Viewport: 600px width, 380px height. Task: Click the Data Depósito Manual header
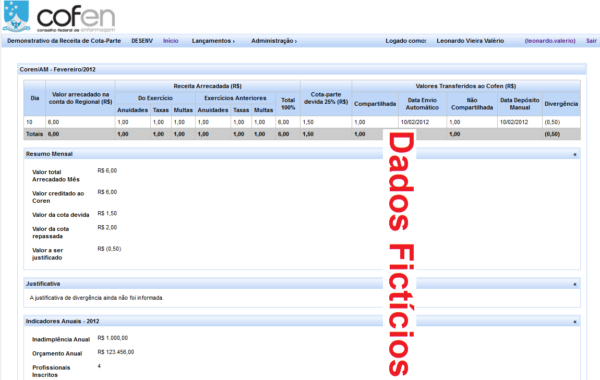coord(520,104)
